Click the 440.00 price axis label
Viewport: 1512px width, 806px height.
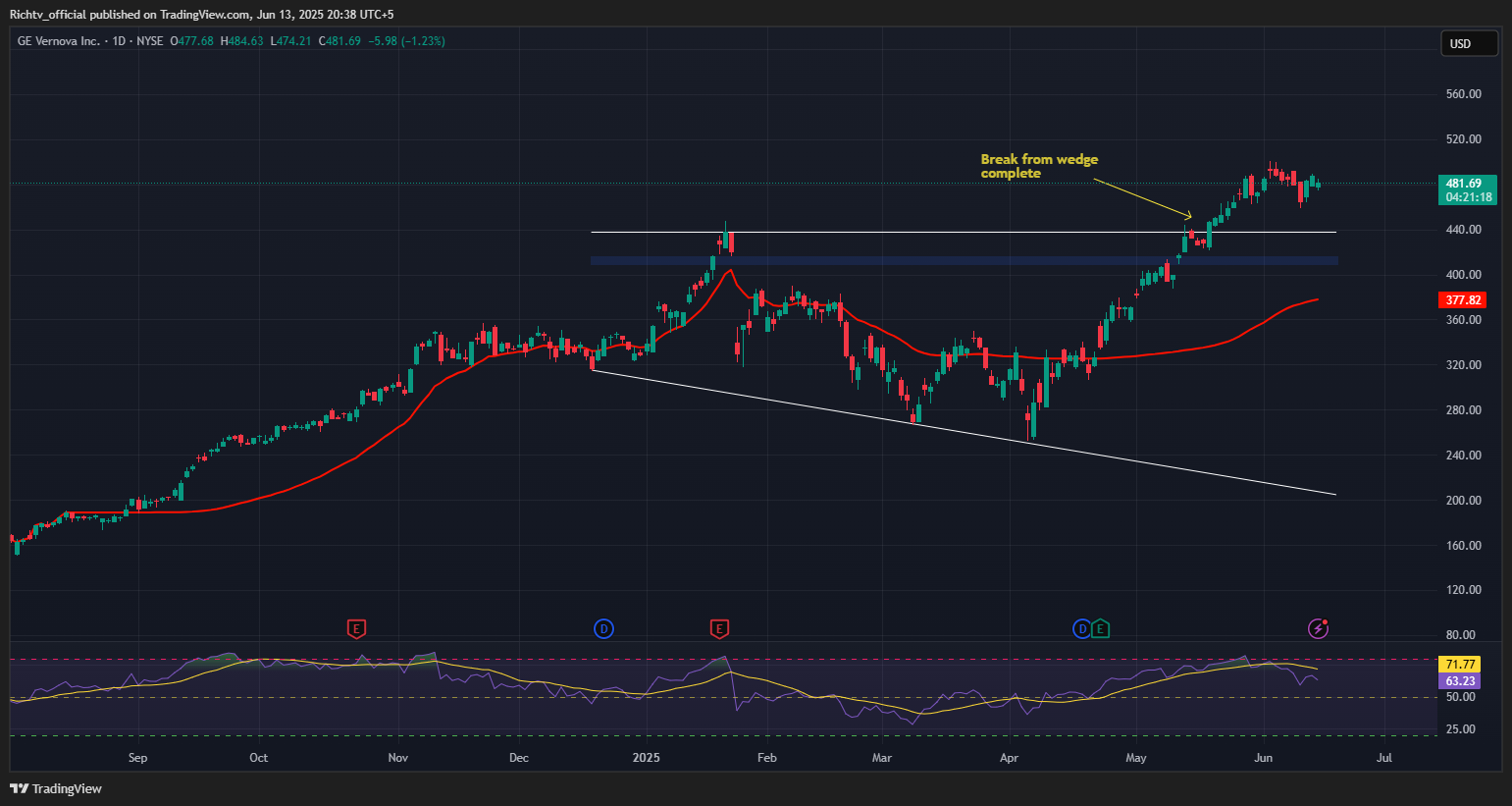[x=1463, y=230]
